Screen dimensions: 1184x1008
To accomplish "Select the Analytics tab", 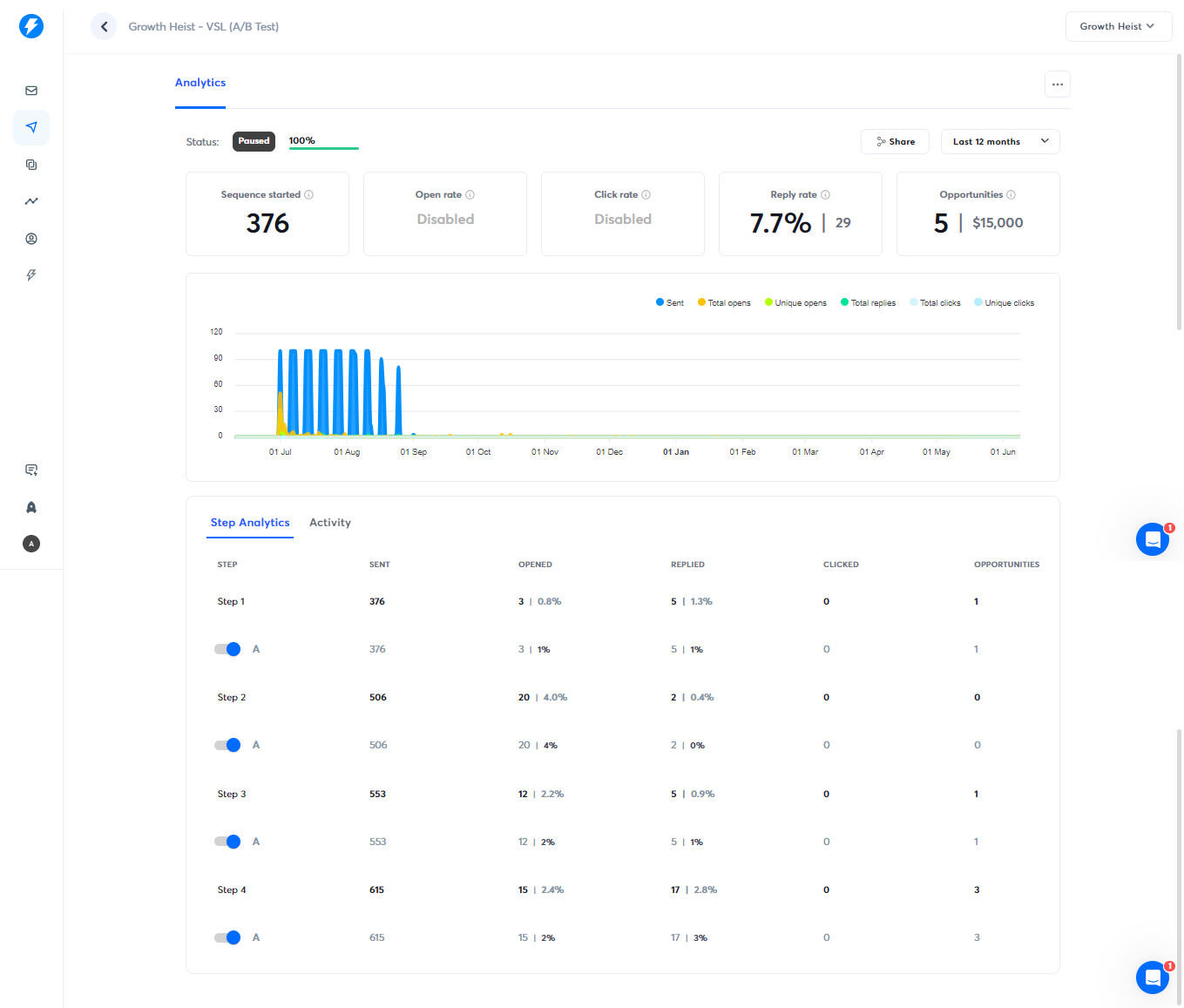I will tap(200, 83).
